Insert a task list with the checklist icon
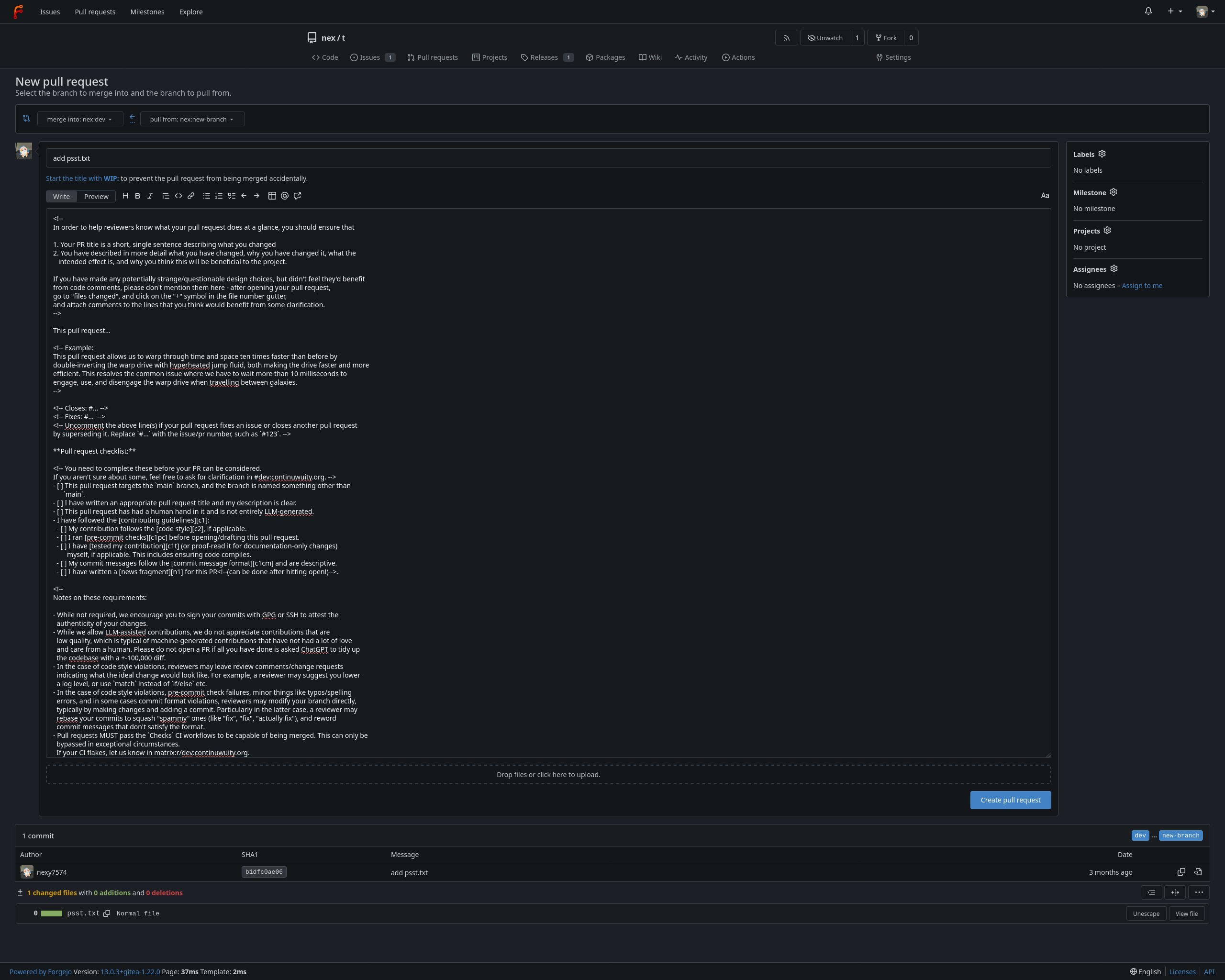The height and width of the screenshot is (980, 1225). click(x=231, y=196)
